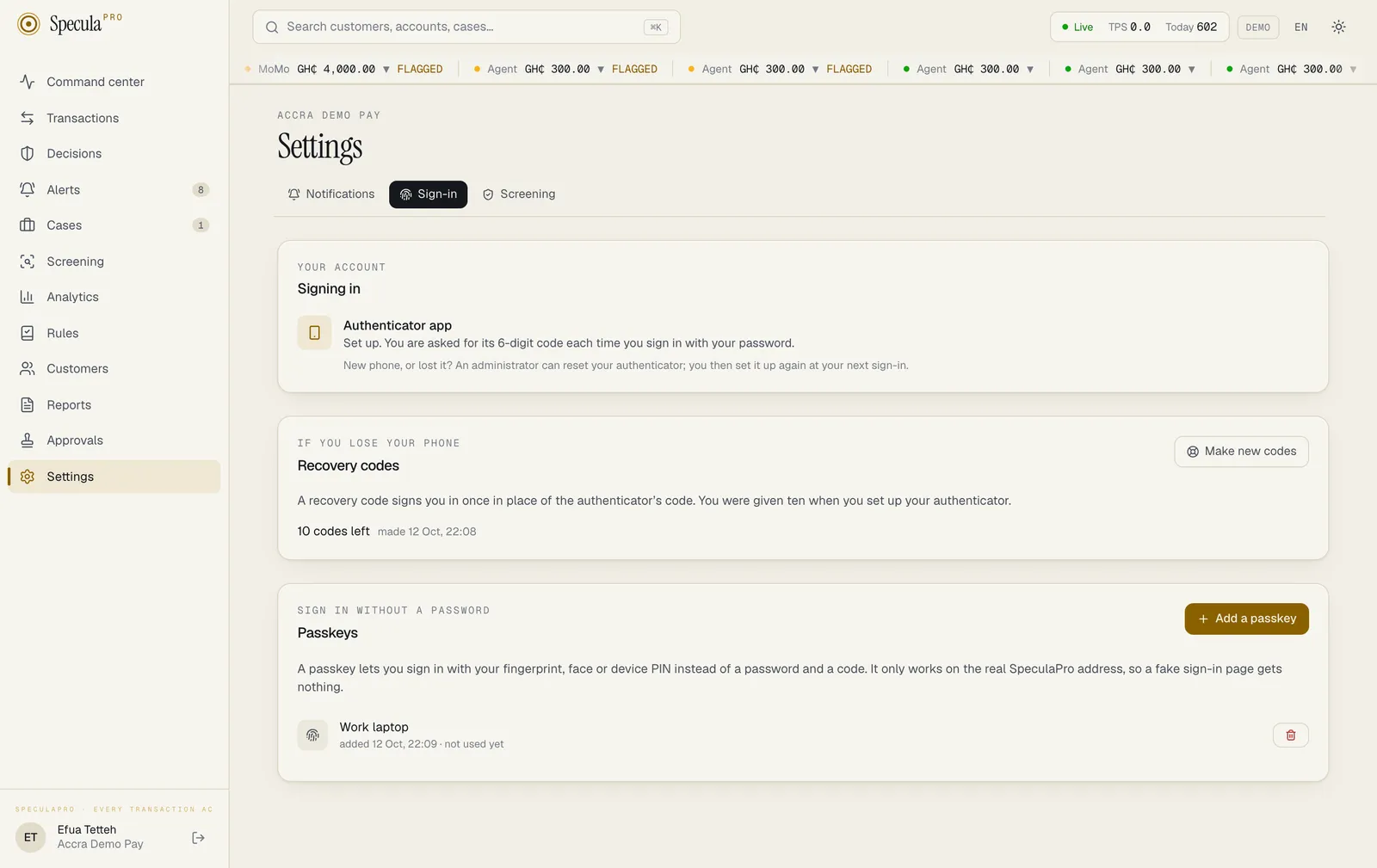Open Reports page
Screen dimensions: 1377x868
coord(114,404)
